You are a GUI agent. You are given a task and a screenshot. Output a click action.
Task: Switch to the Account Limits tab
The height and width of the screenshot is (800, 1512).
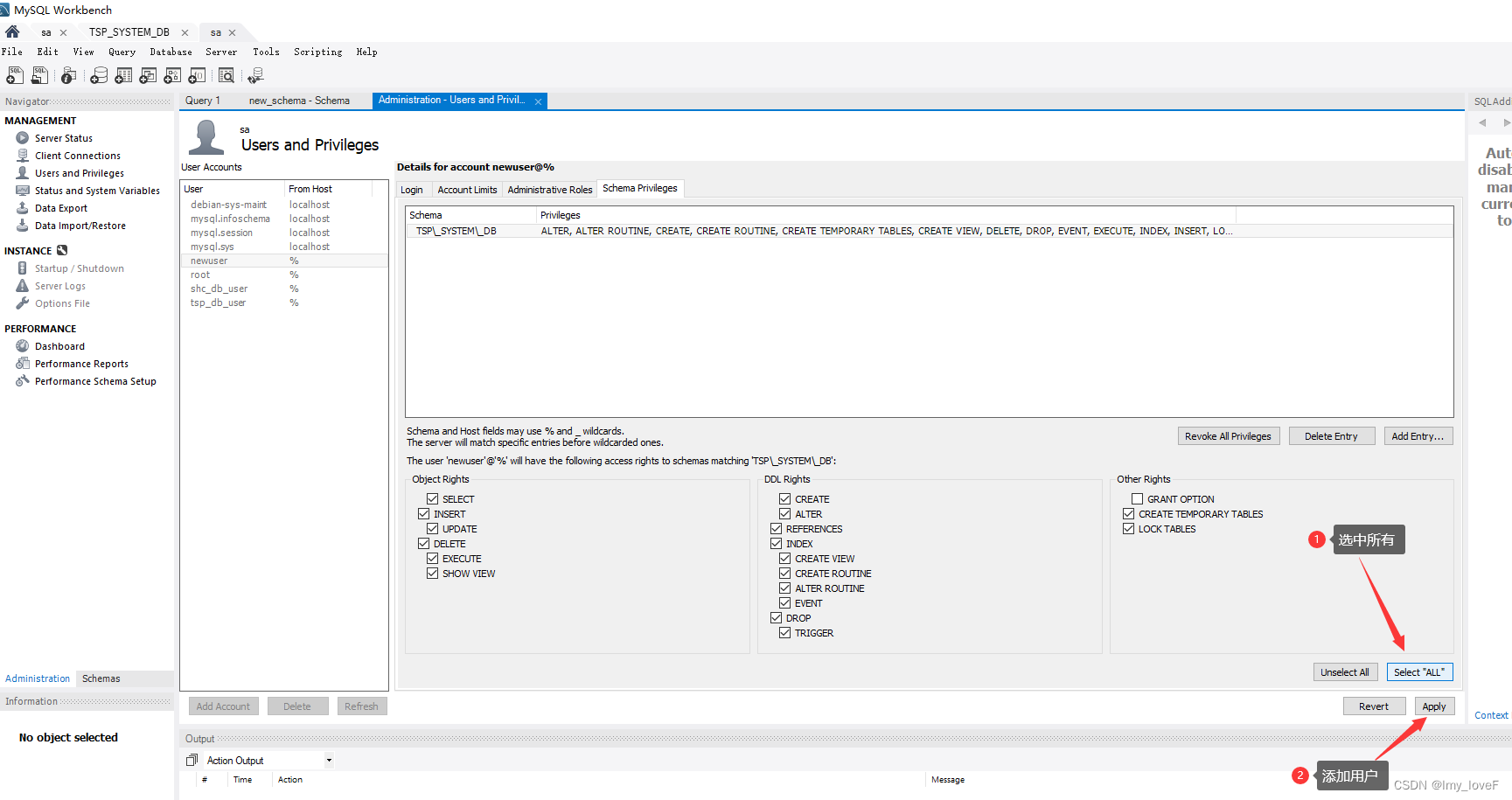point(467,190)
